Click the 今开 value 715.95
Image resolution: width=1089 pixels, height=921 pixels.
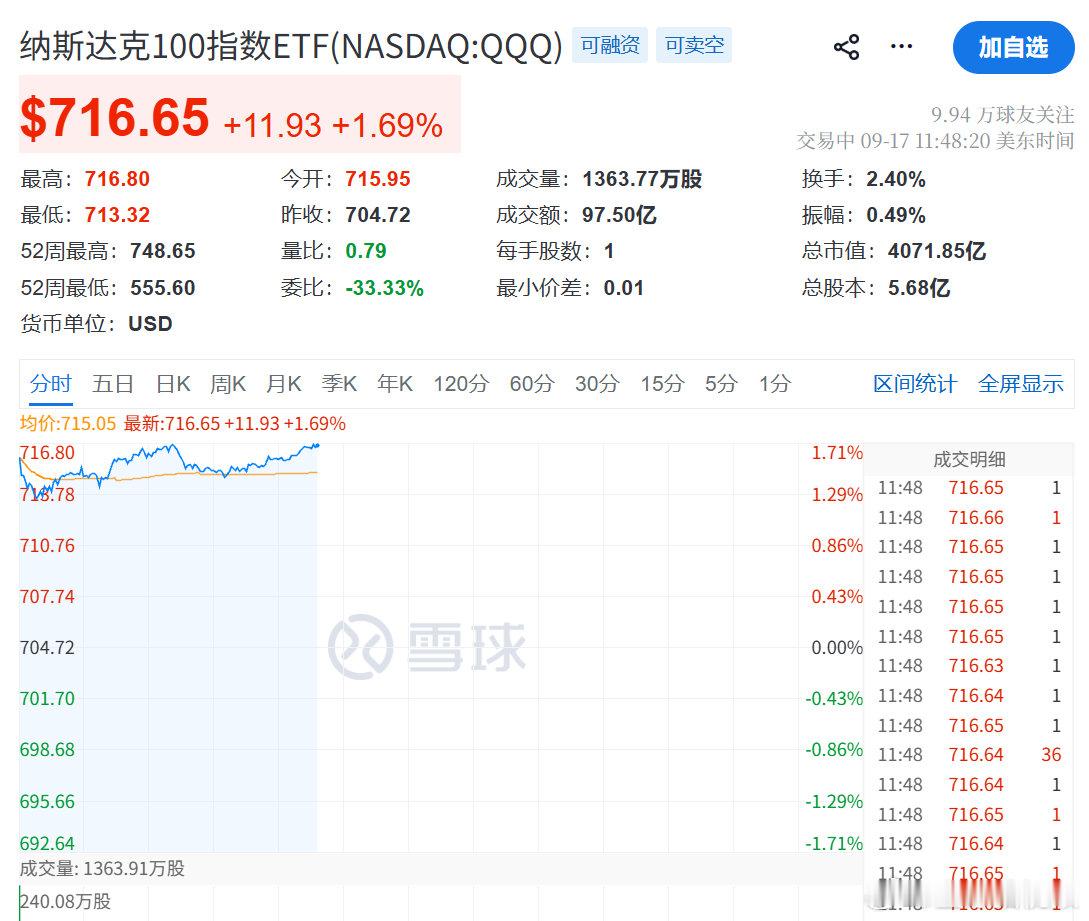pyautogui.click(x=378, y=179)
